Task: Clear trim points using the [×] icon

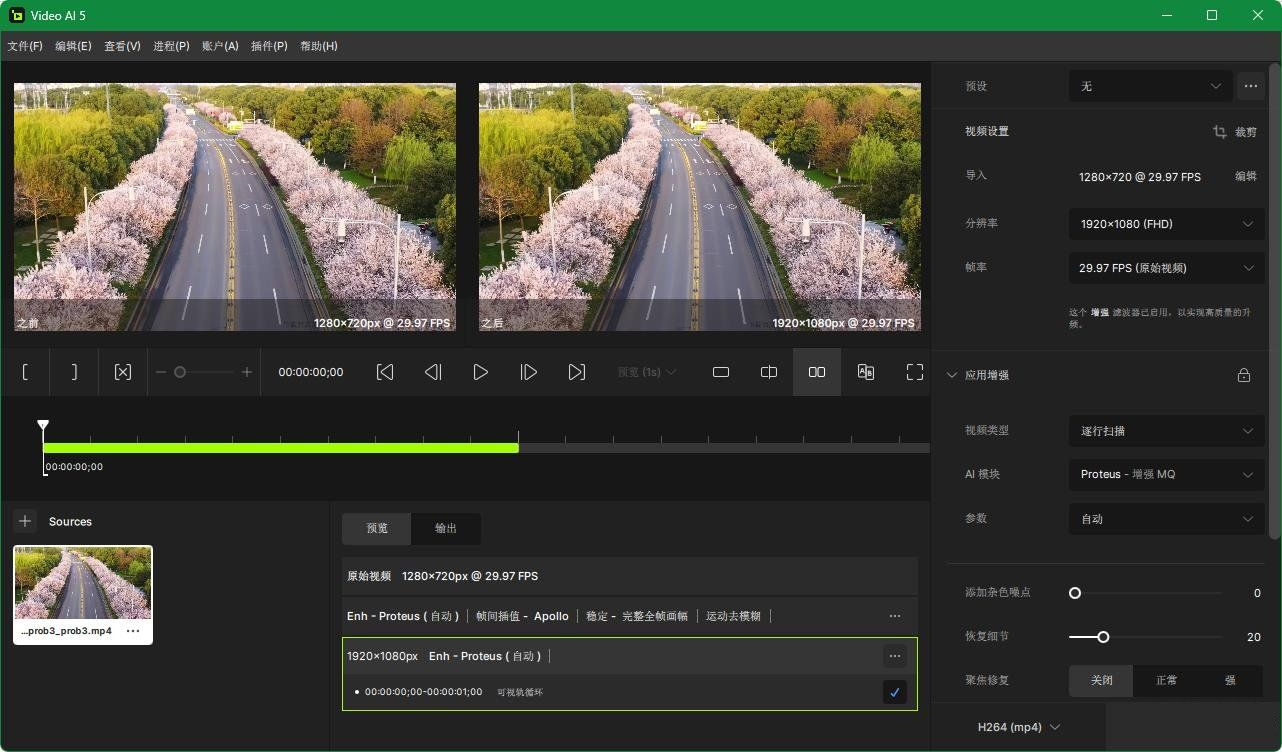Action: coord(122,372)
